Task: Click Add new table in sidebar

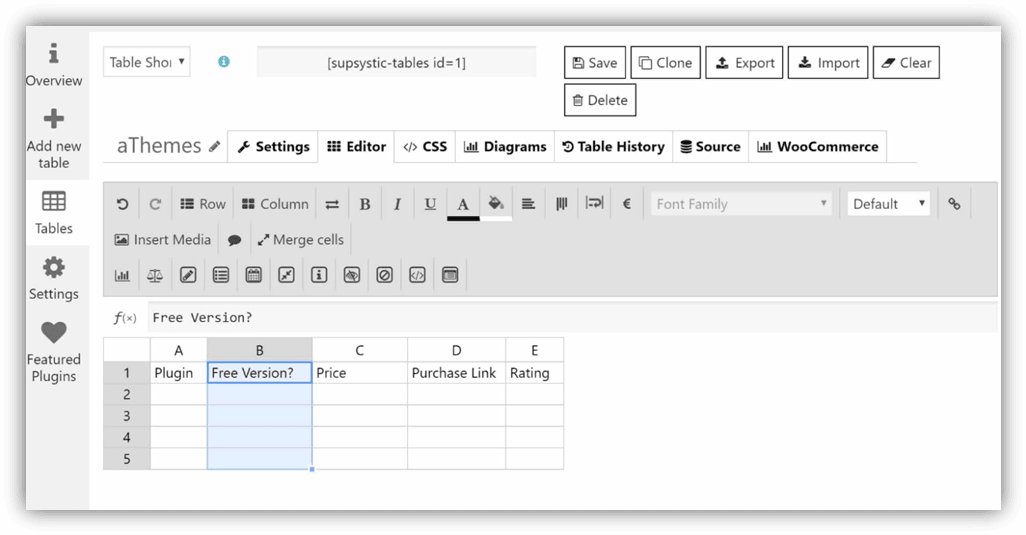Action: [54, 139]
